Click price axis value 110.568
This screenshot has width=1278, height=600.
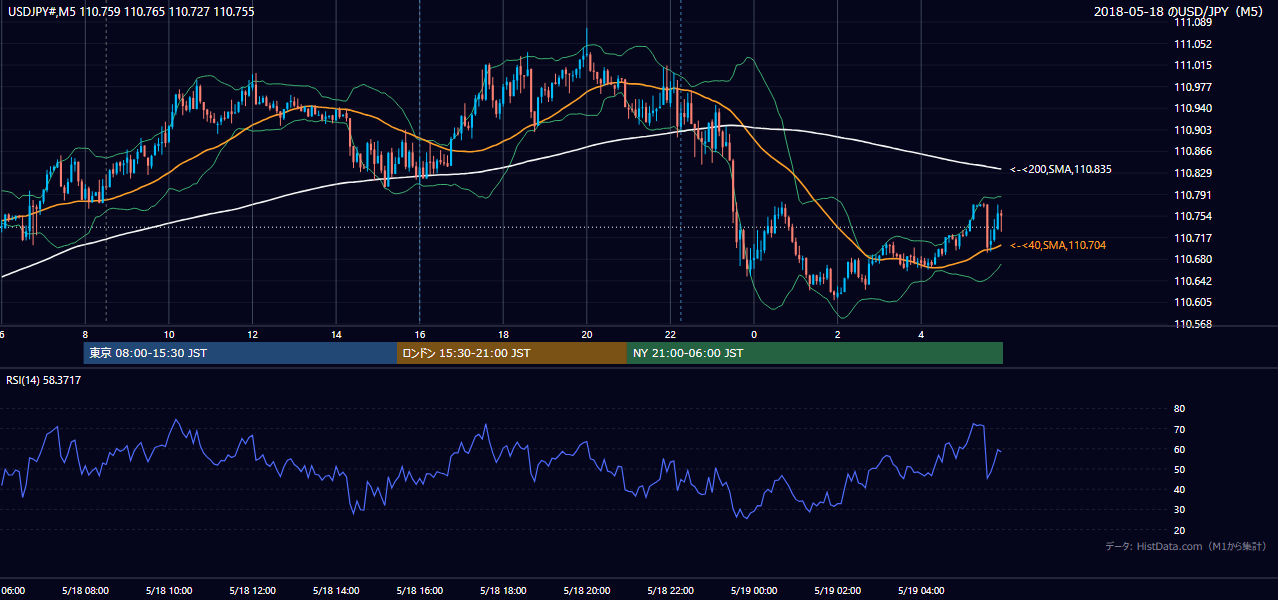click(x=1194, y=325)
